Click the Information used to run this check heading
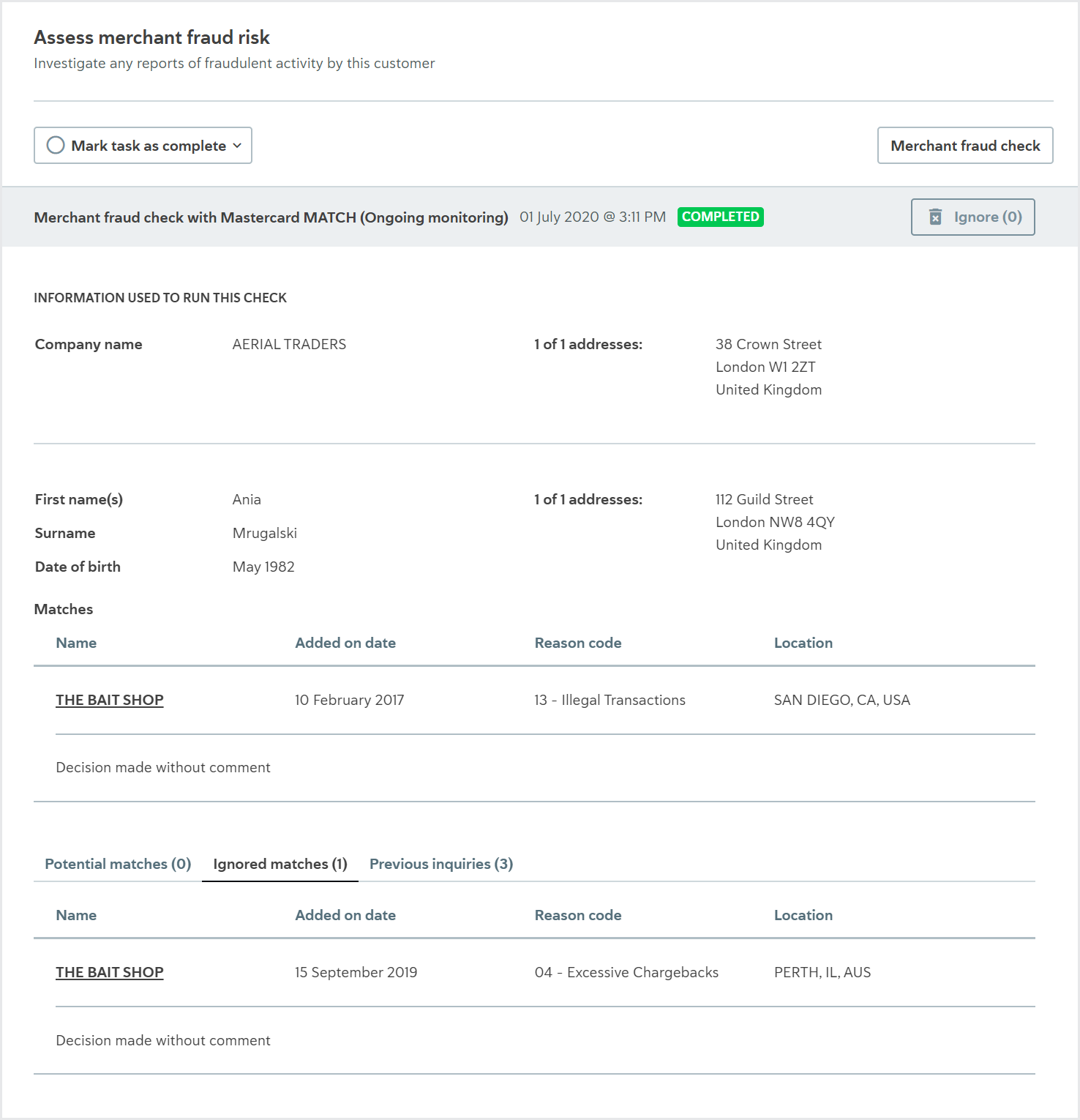The height and width of the screenshot is (1120, 1080). 160,298
